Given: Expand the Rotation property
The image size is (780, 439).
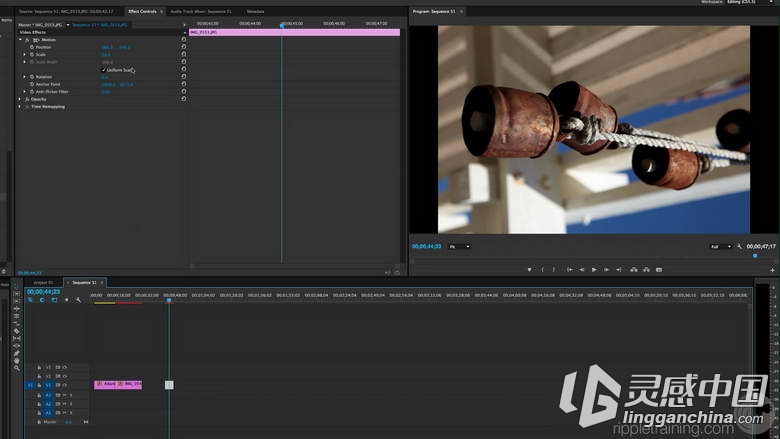Looking at the screenshot, I should (24, 77).
